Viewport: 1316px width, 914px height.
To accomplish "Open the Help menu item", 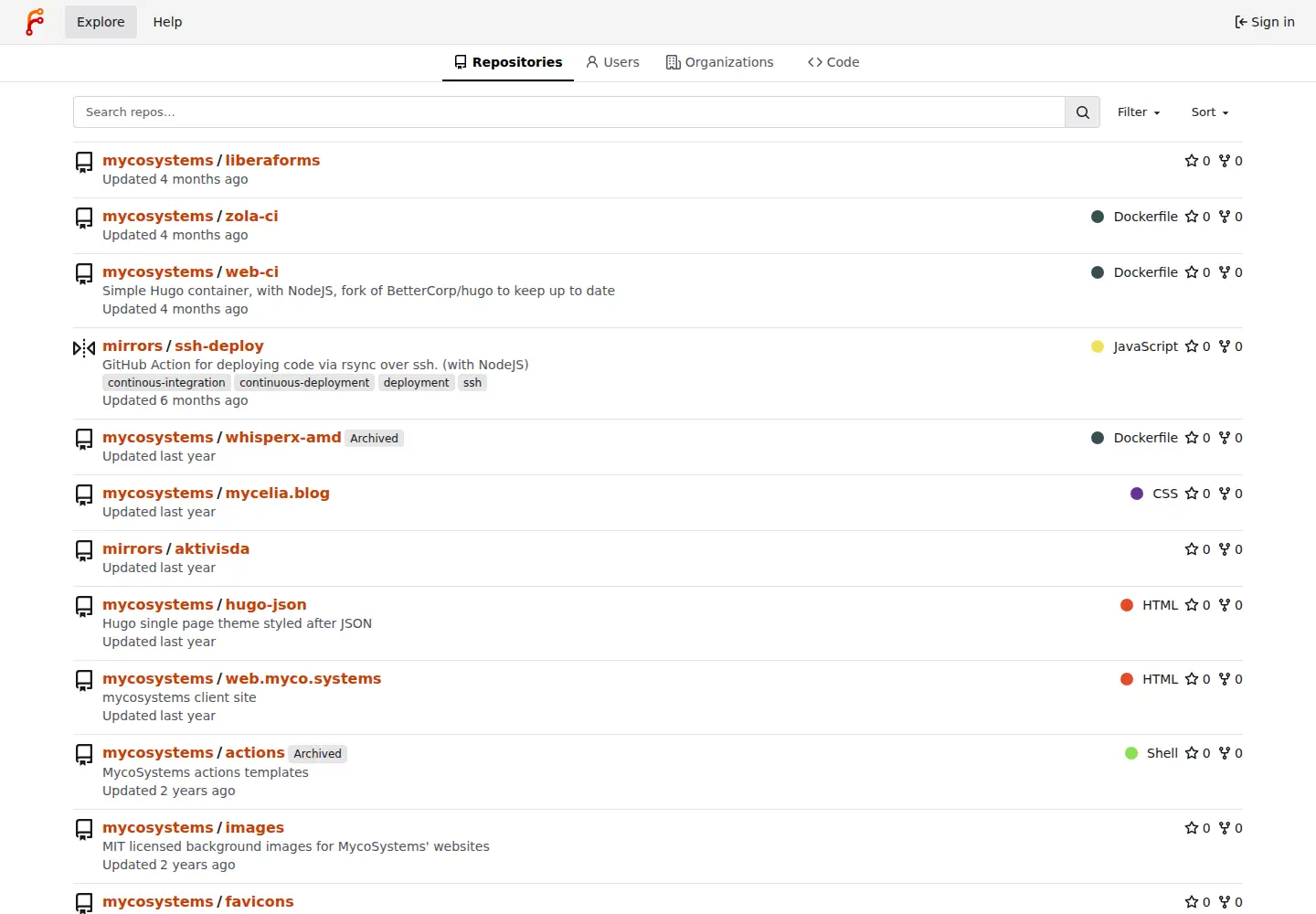I will 167,22.
